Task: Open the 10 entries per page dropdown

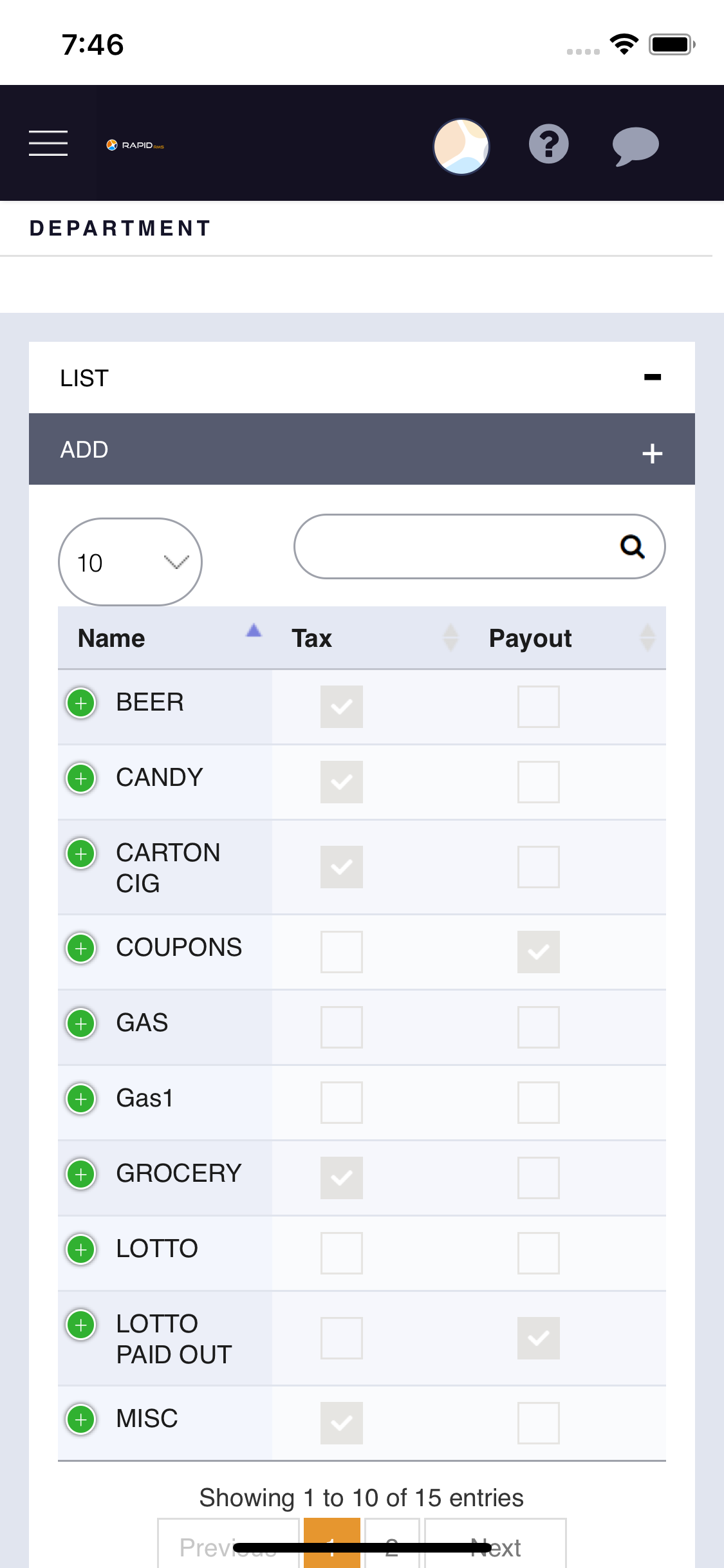Action: 130,562
